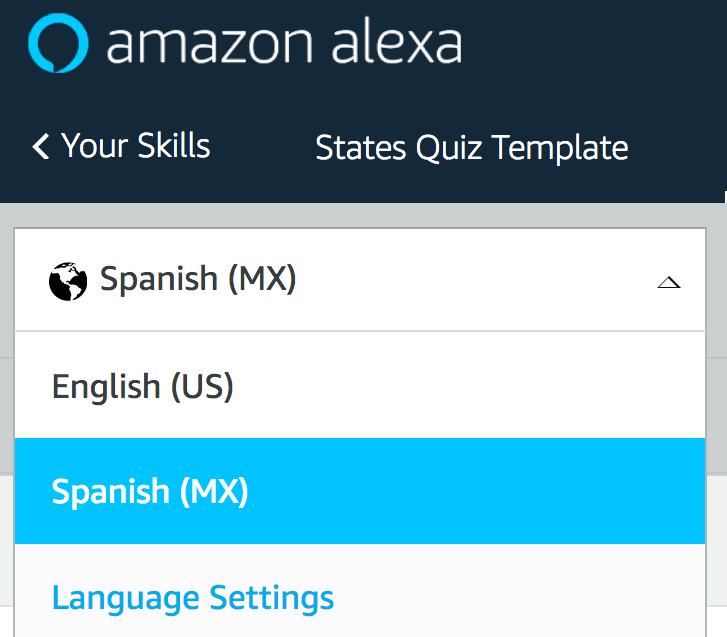Click the white area right of English (US)
This screenshot has height=637, width=727.
pyautogui.click(x=468, y=385)
